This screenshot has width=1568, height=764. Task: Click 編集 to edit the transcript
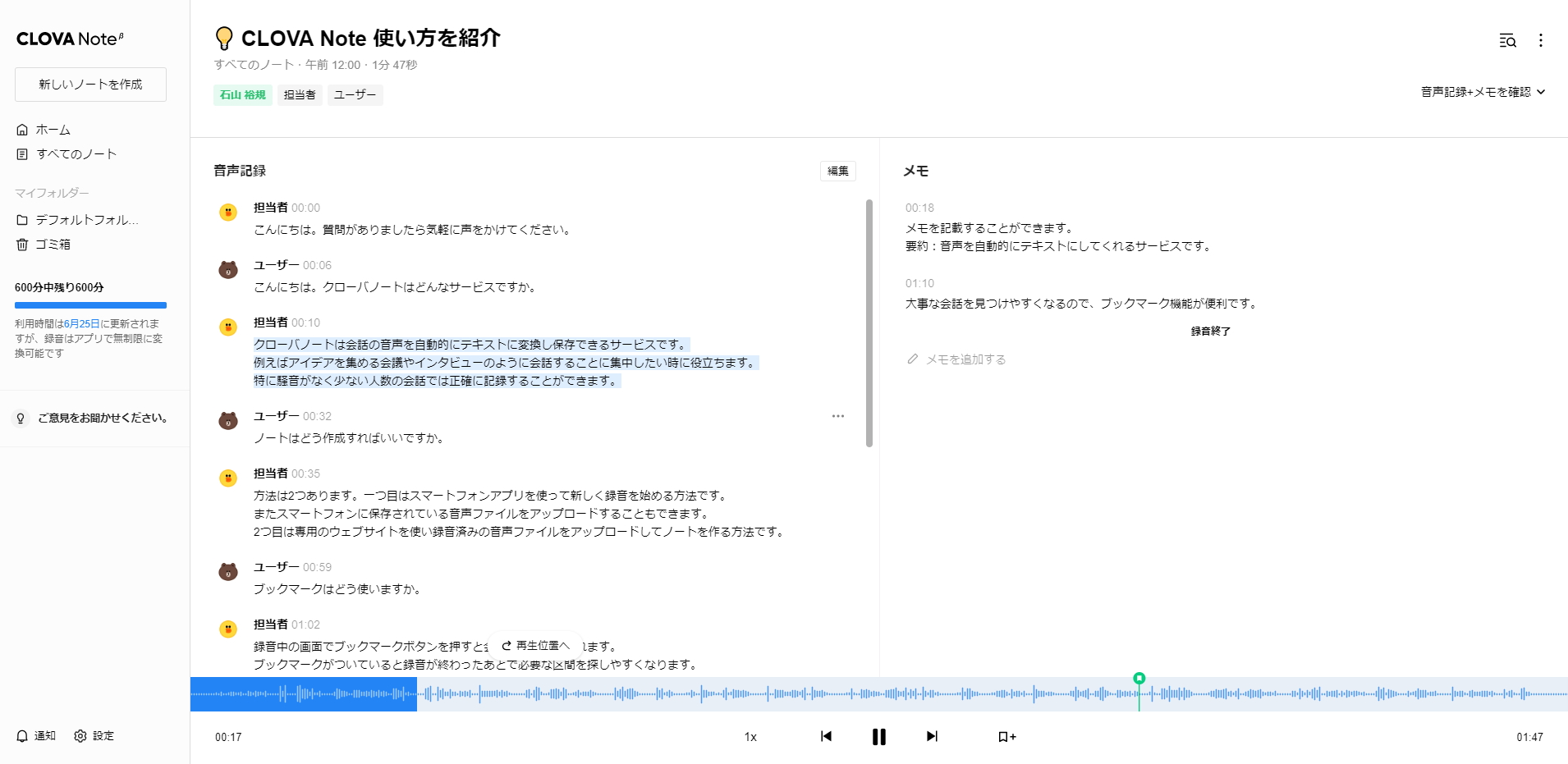point(837,171)
